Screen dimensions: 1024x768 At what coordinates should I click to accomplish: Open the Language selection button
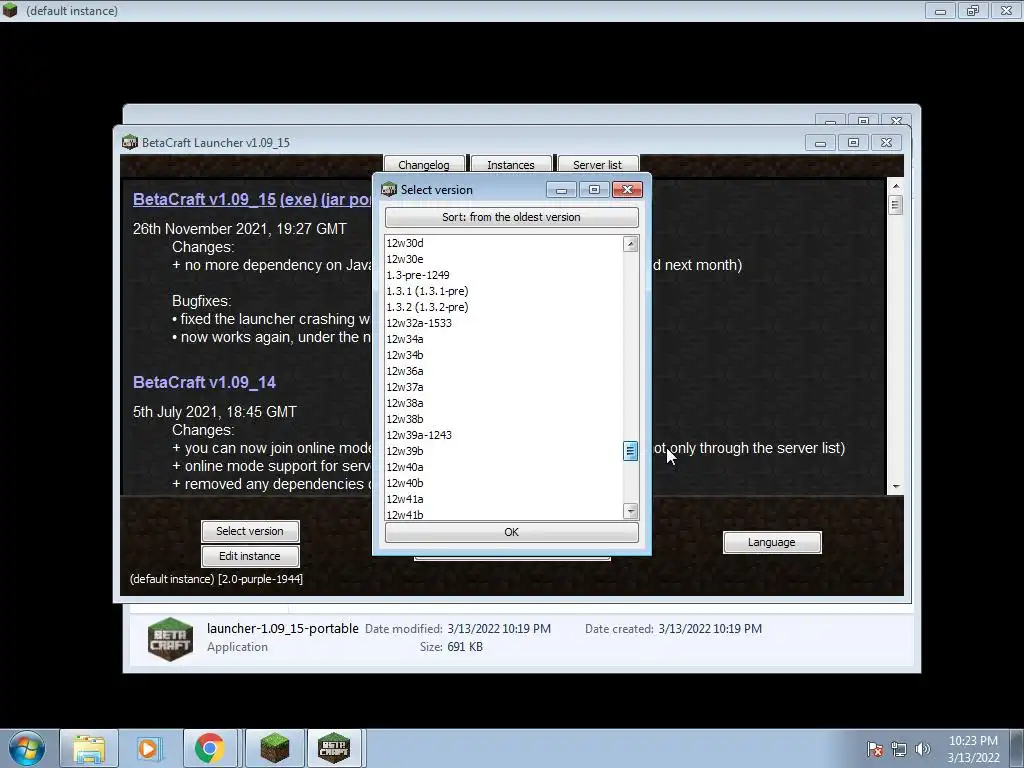(772, 542)
